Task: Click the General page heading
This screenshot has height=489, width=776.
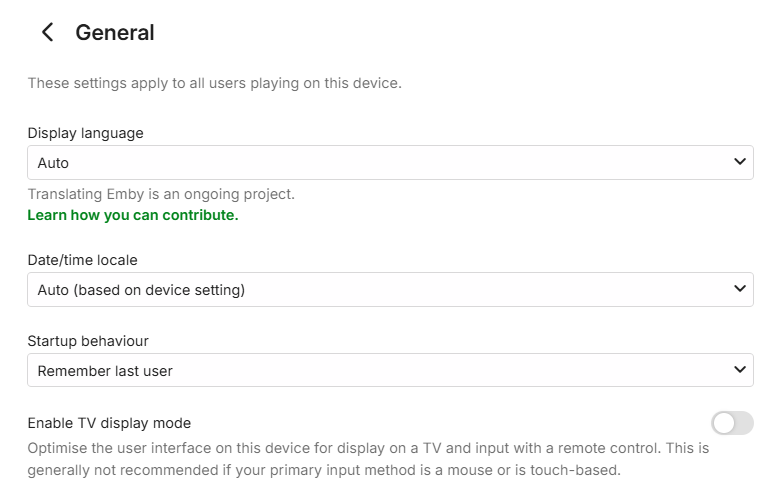Action: click(x=115, y=33)
